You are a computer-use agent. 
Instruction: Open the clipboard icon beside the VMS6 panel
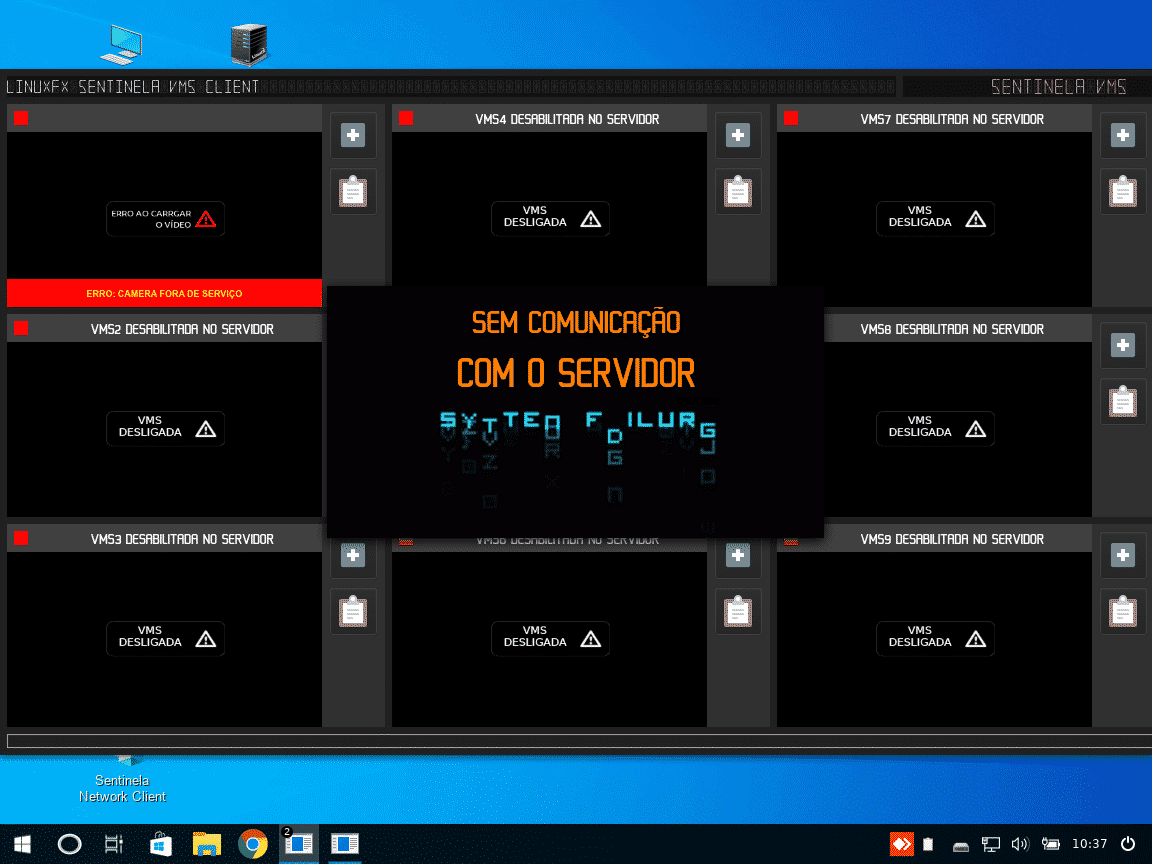(738, 610)
